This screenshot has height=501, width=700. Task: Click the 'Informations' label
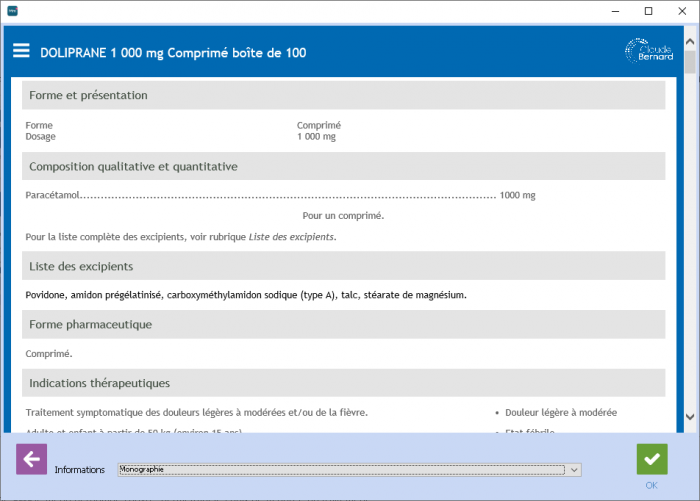(79, 470)
